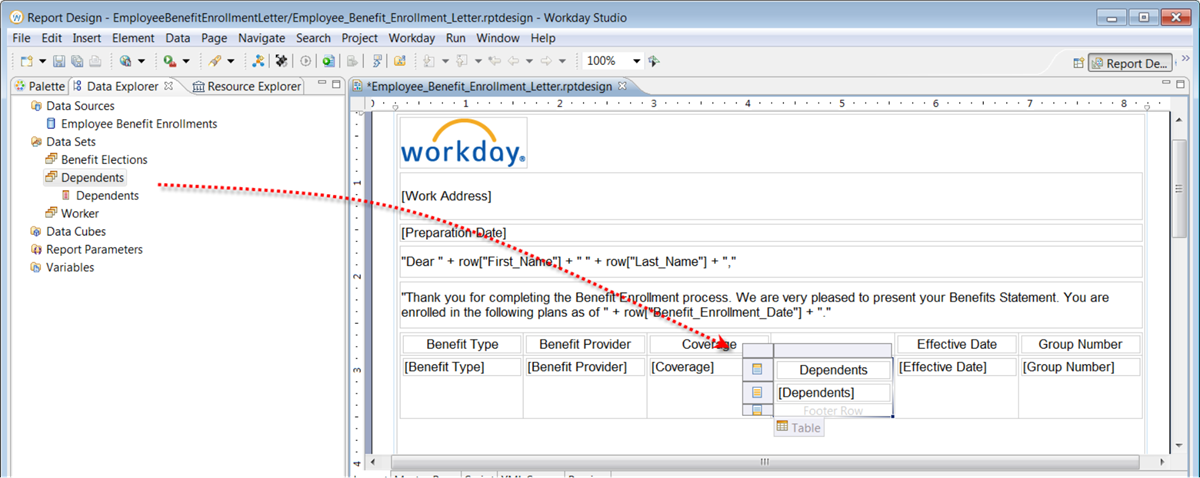The height and width of the screenshot is (478, 1200).
Task: Click the horizontal scrollbar of the editor
Action: pos(764,462)
